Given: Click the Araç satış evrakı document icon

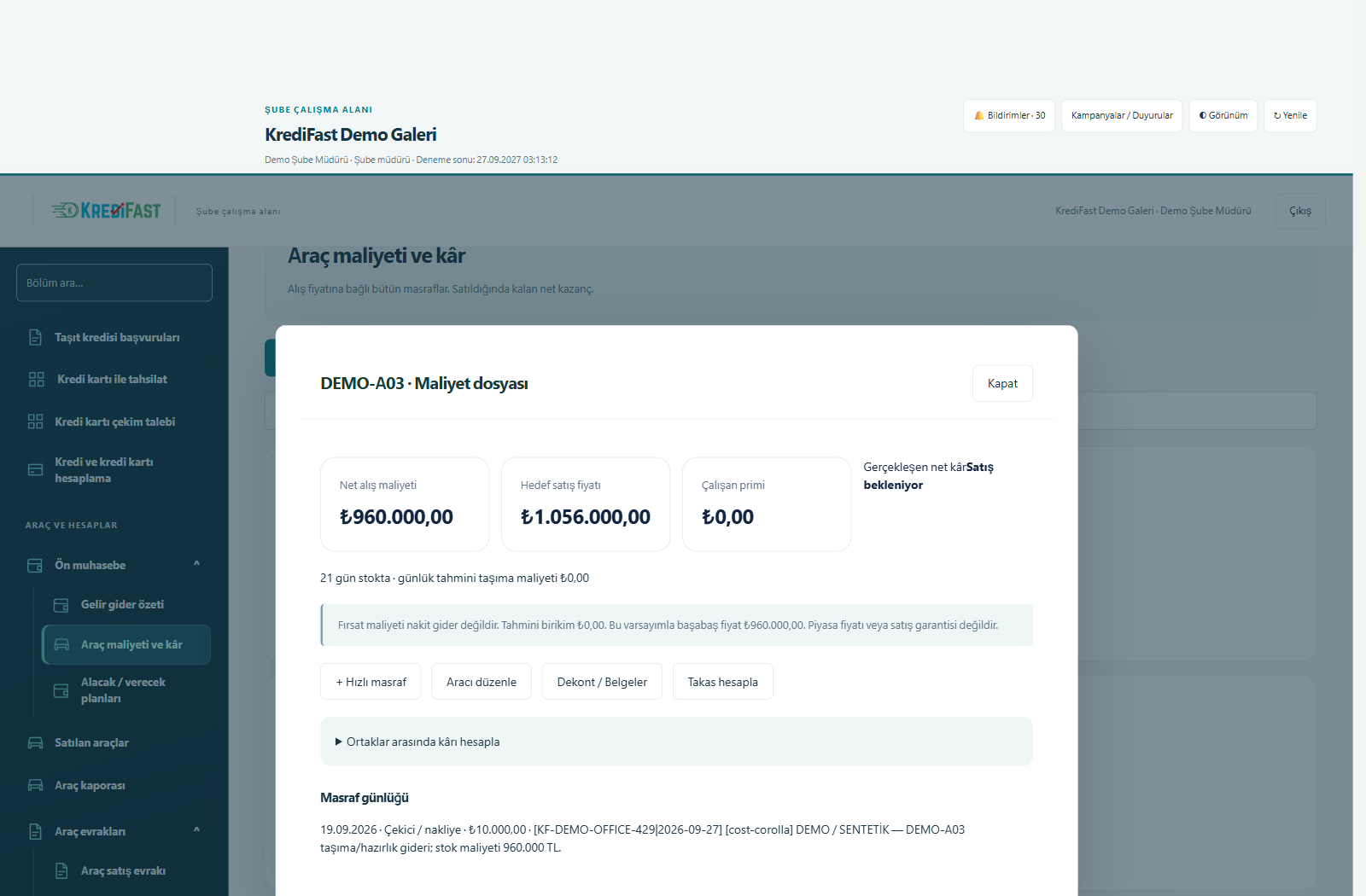Looking at the screenshot, I should 61,870.
